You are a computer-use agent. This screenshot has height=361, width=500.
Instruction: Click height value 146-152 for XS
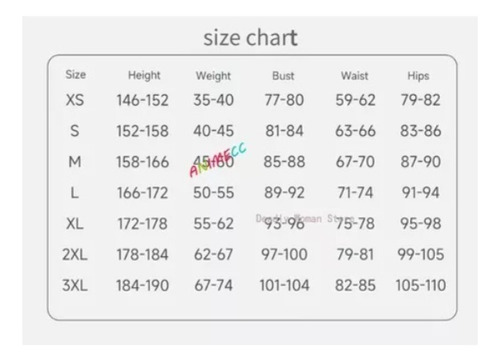[x=143, y=100]
